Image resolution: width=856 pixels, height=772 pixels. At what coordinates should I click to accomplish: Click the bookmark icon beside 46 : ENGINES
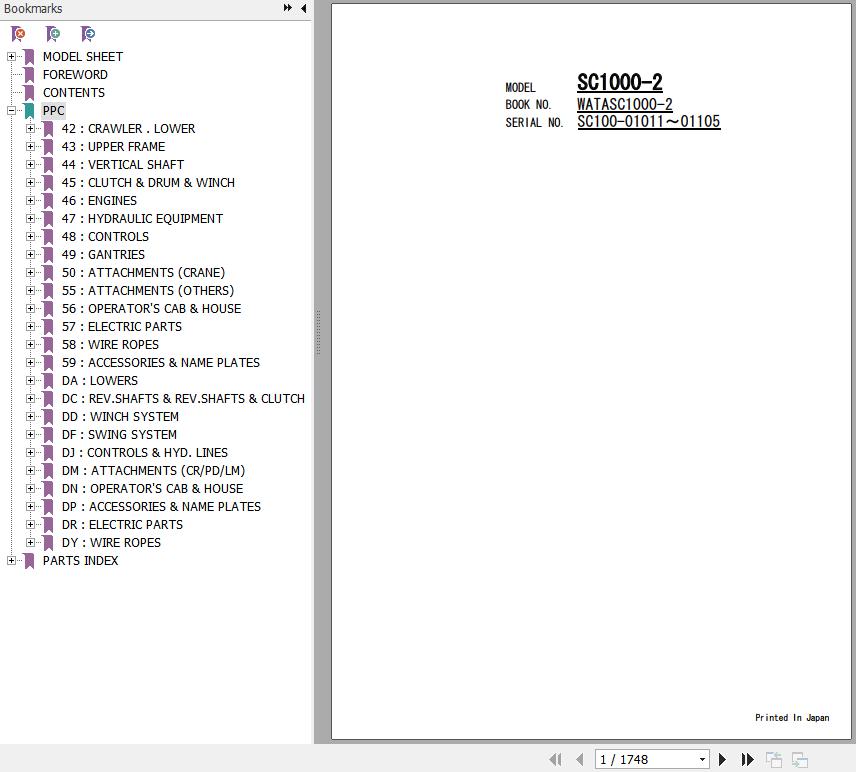point(48,201)
